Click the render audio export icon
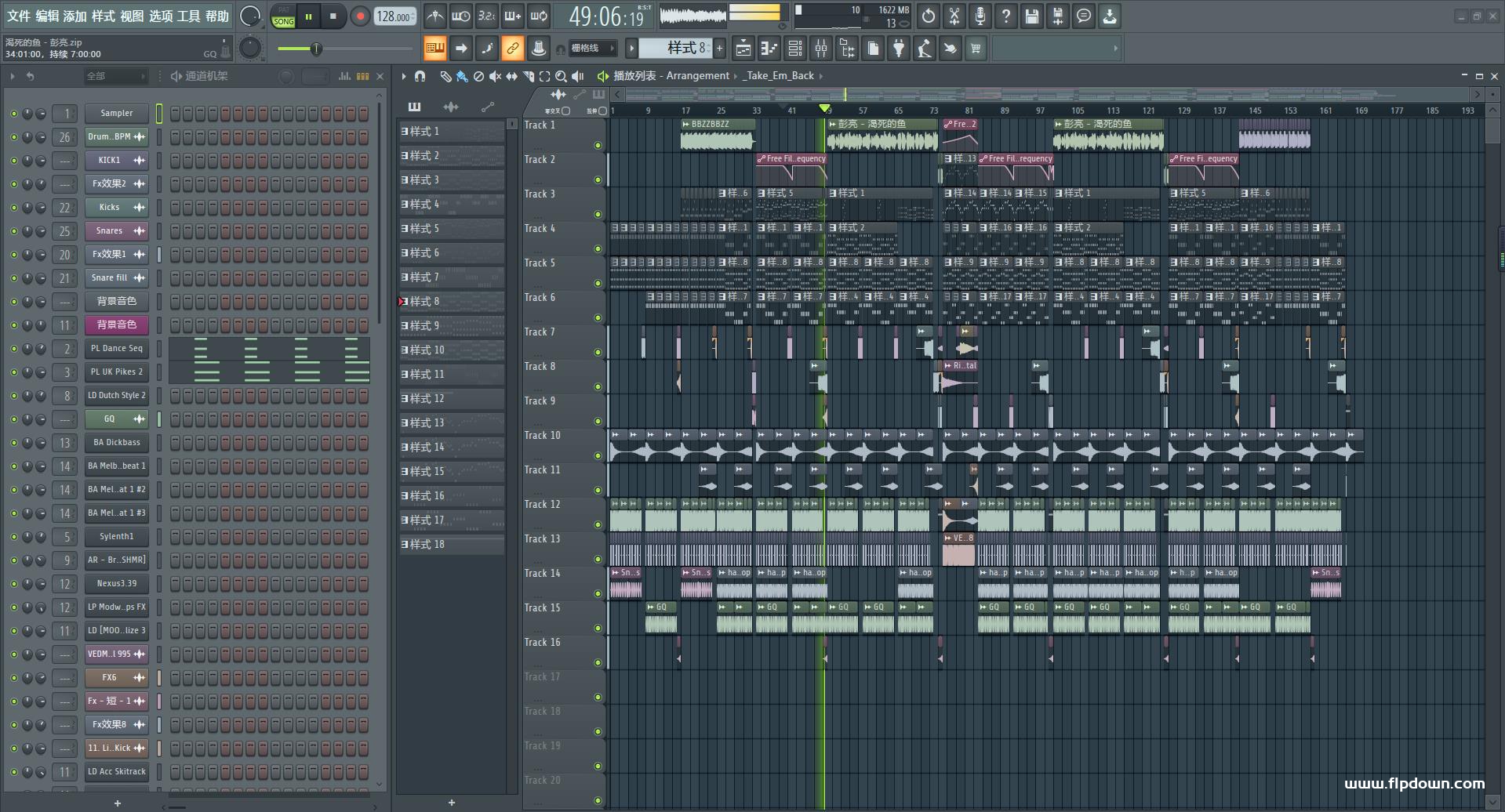Viewport: 1505px width, 812px height. pos(1057,16)
